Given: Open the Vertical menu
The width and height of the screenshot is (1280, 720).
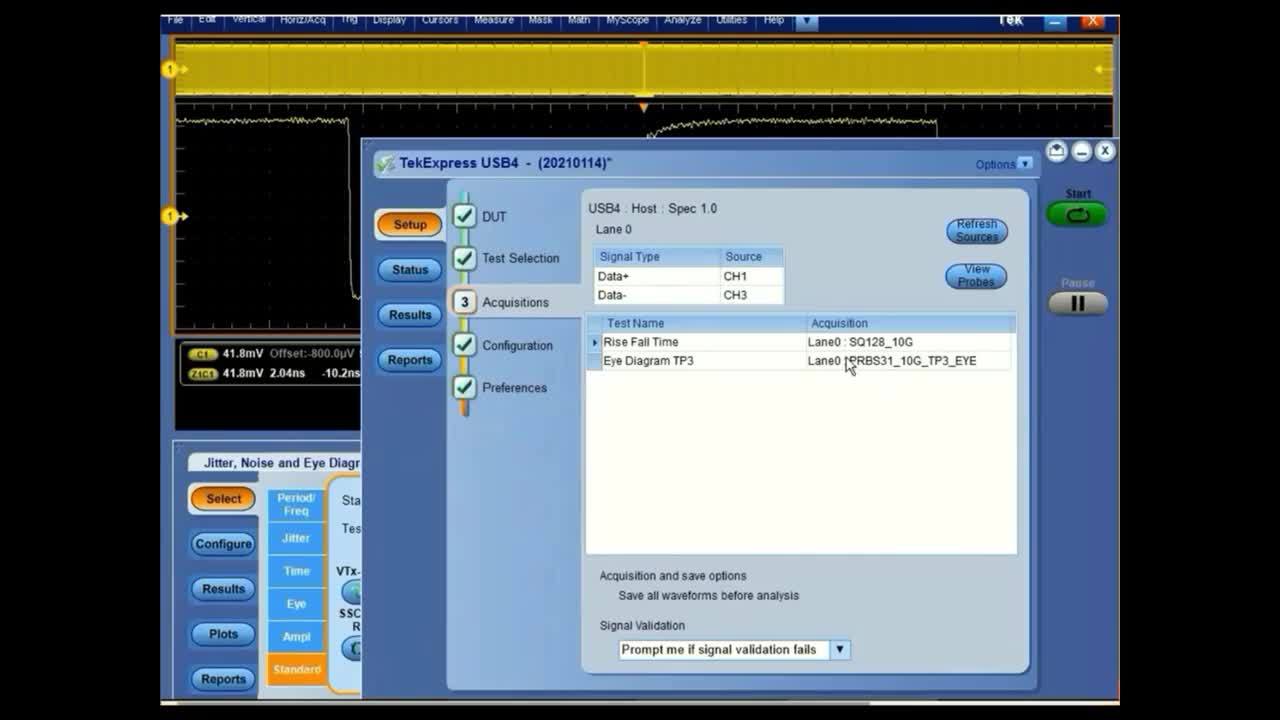Looking at the screenshot, I should pyautogui.click(x=249, y=20).
